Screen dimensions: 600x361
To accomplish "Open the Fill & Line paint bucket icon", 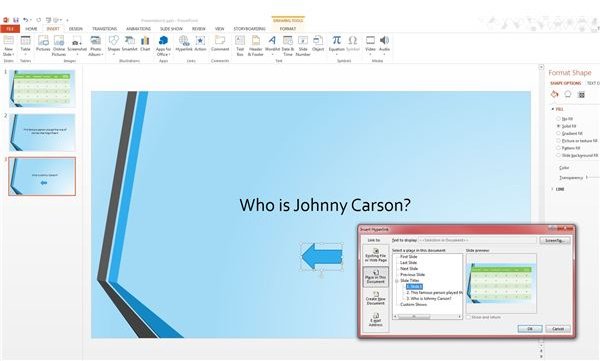I will tap(554, 94).
